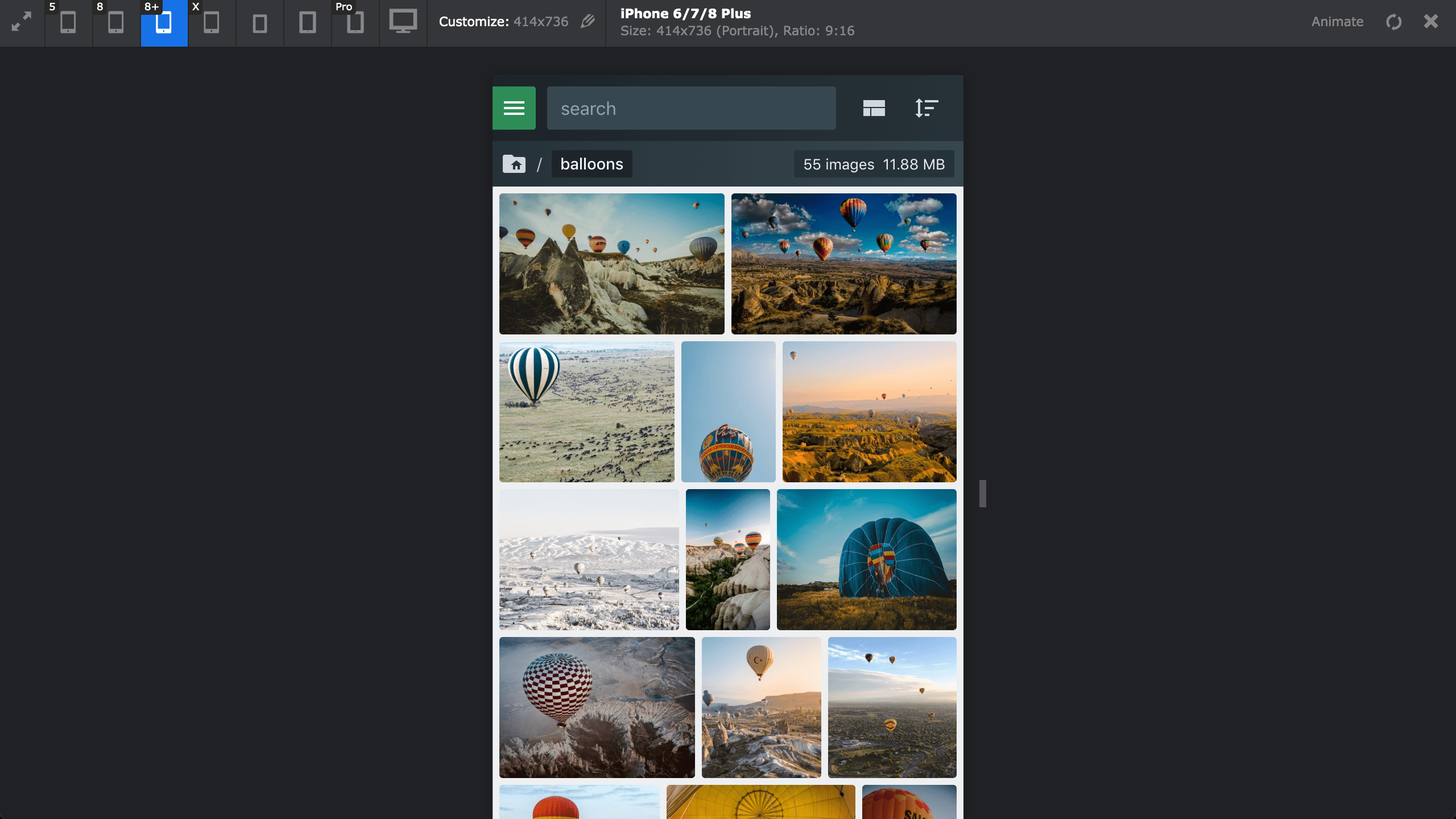Select the iPhone 5 device preview
The width and height of the screenshot is (1456, 819).
click(68, 23)
